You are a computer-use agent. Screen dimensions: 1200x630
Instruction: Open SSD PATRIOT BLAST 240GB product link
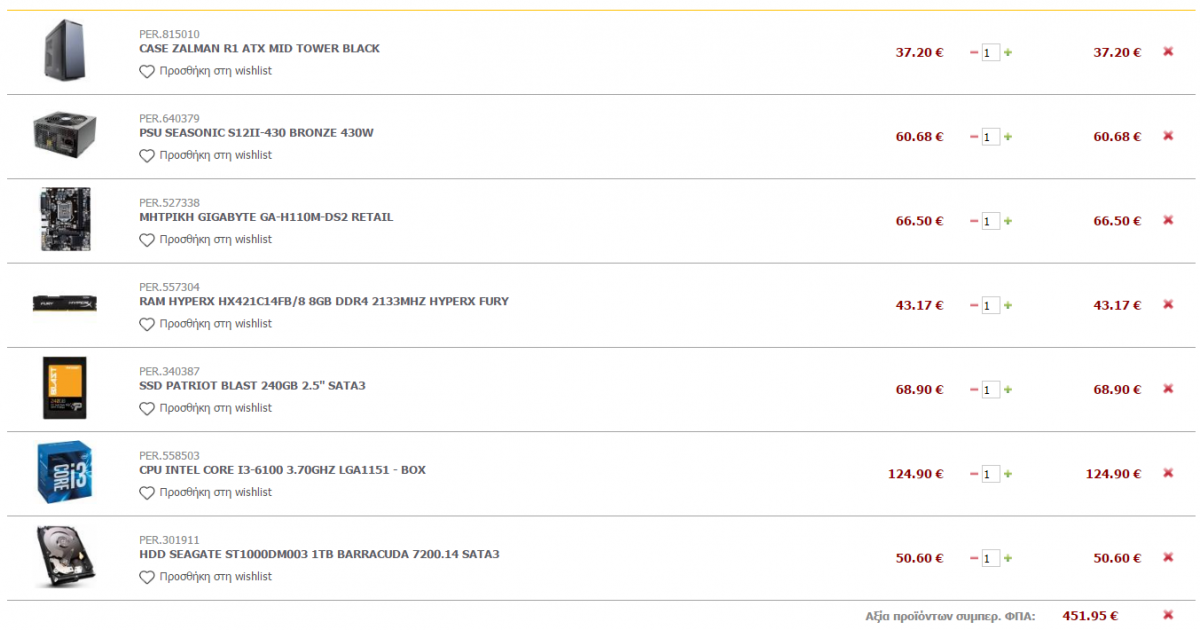click(x=252, y=386)
